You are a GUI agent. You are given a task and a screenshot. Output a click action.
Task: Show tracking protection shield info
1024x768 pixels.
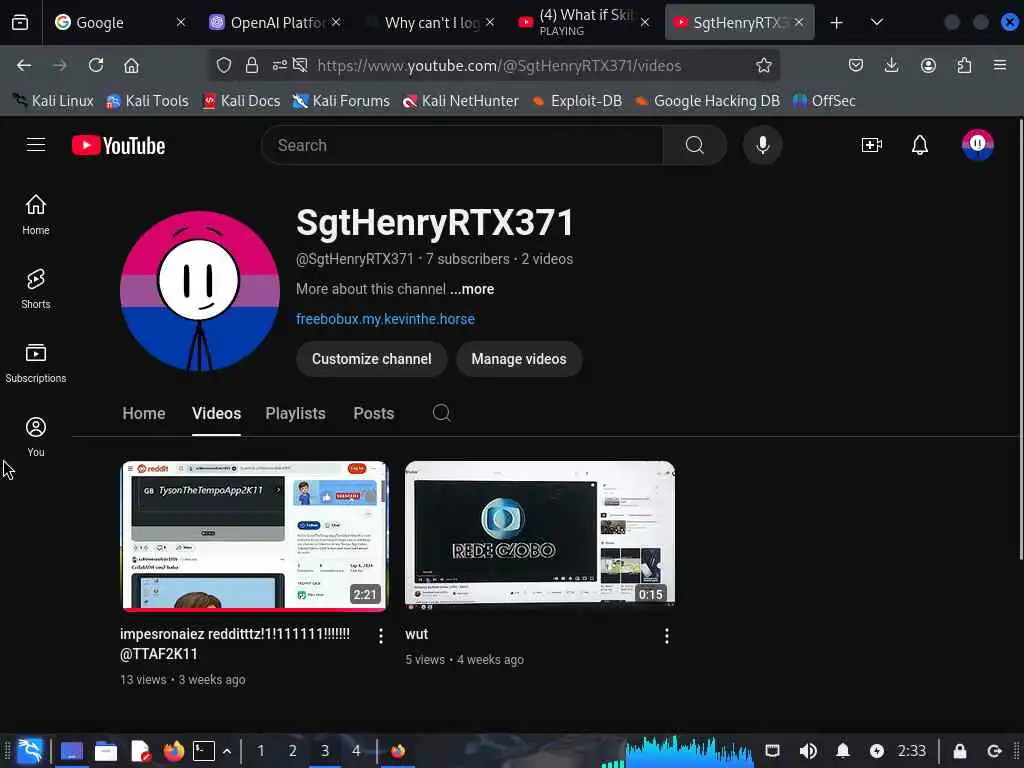click(x=224, y=65)
